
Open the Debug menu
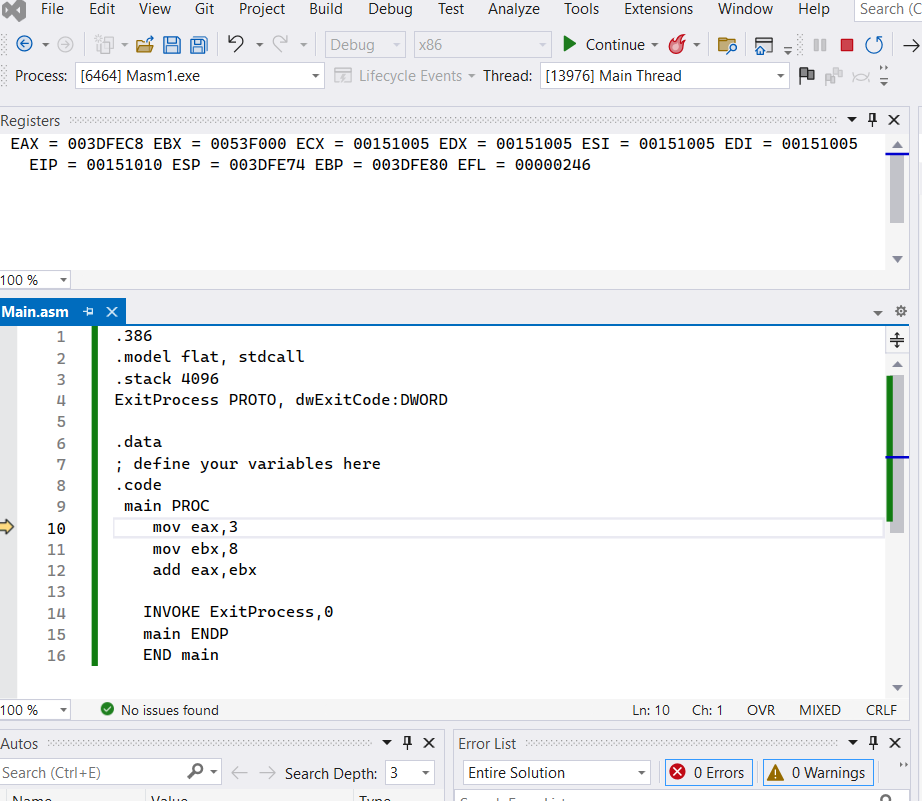coord(390,9)
